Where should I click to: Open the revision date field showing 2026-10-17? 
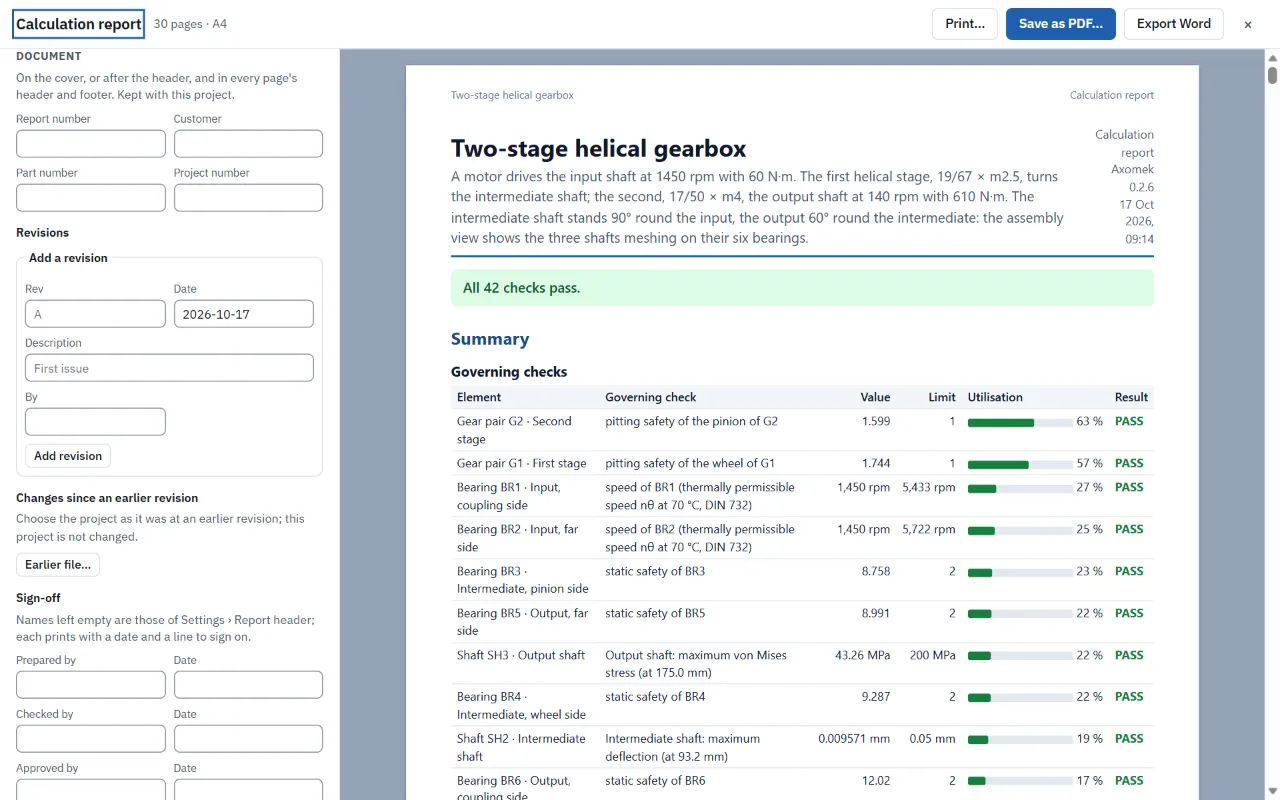[243, 314]
